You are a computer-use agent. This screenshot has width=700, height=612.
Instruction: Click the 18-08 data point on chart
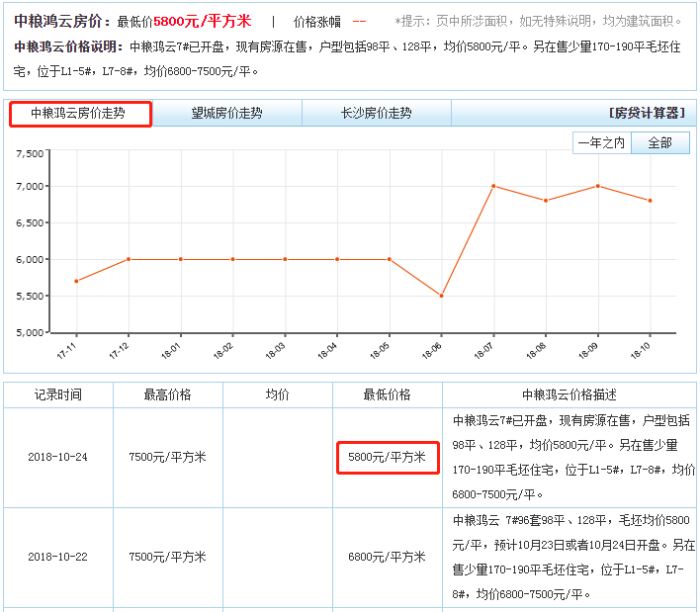tap(546, 200)
